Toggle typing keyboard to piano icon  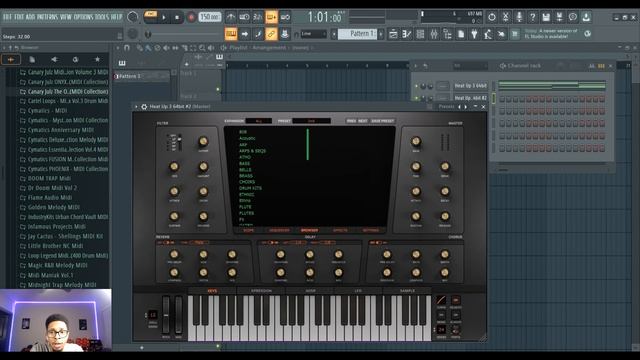(x=231, y=34)
